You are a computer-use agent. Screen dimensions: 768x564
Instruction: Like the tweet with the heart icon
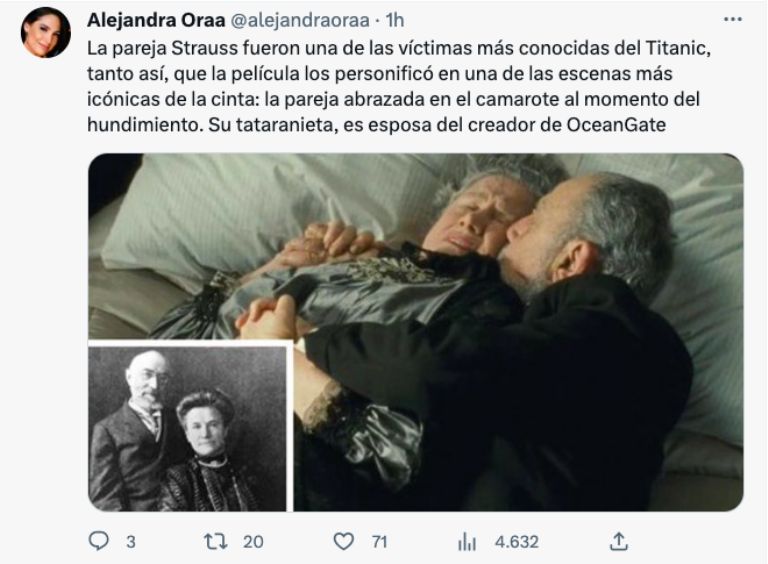tap(343, 541)
